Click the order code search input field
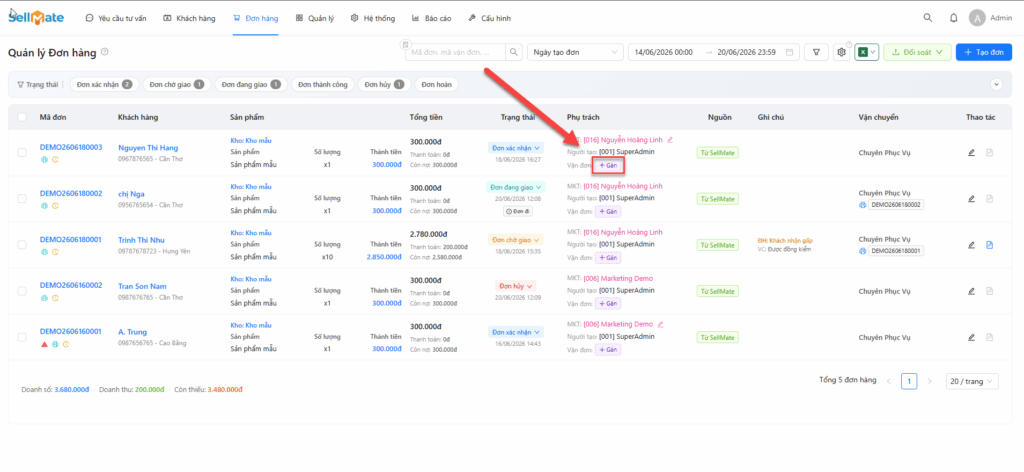 [455, 52]
